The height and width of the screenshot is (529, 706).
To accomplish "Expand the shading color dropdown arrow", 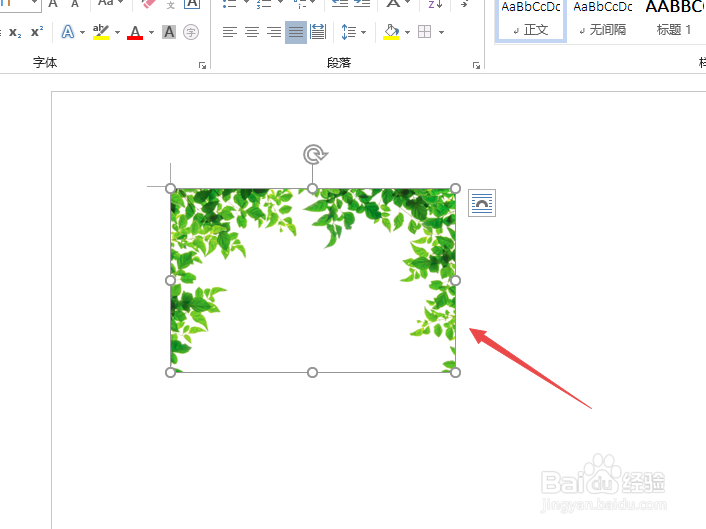I will pyautogui.click(x=407, y=32).
